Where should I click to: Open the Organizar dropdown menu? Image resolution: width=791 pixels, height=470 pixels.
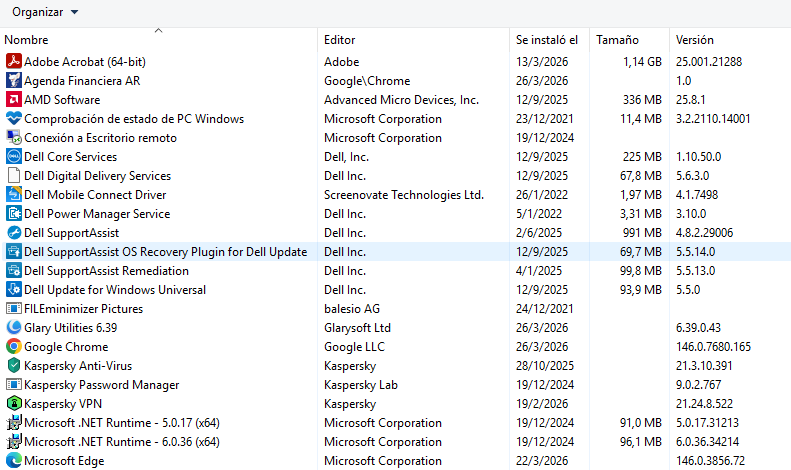(45, 12)
